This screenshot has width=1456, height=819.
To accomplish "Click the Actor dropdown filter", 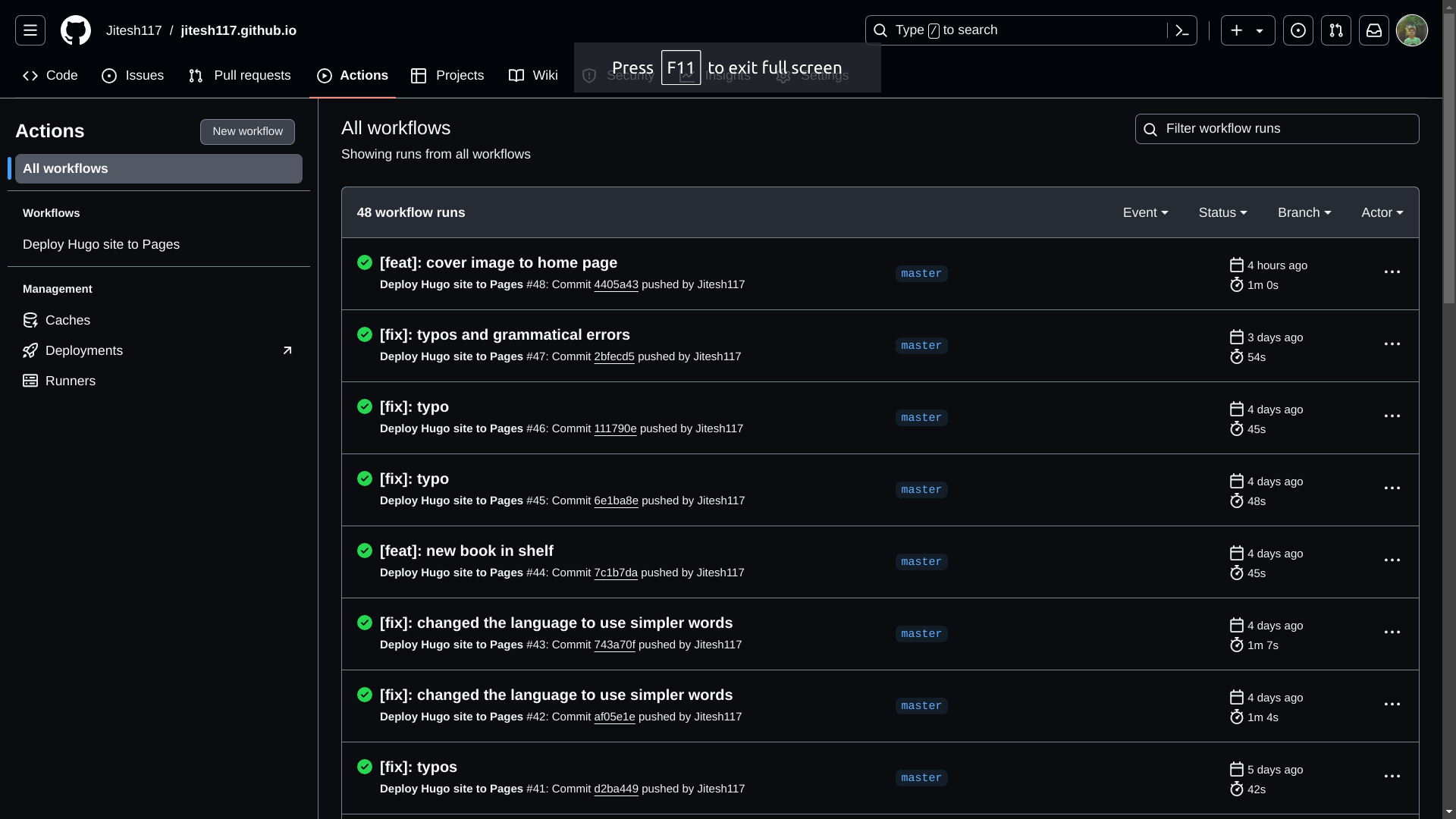I will [1382, 212].
